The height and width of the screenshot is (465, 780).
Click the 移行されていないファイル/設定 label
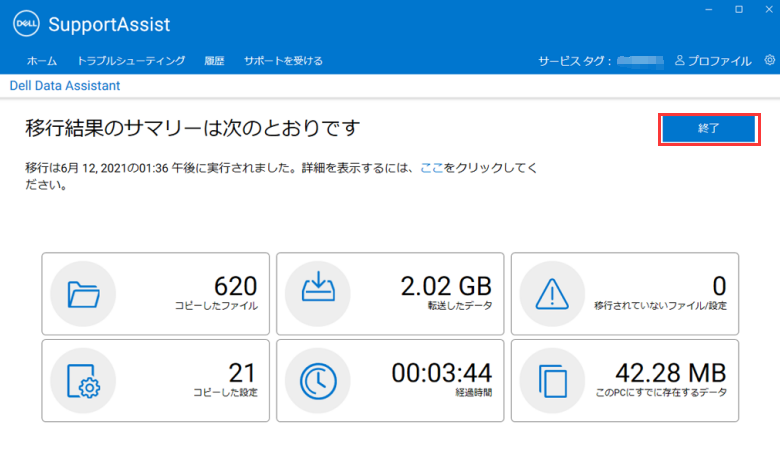coord(660,306)
